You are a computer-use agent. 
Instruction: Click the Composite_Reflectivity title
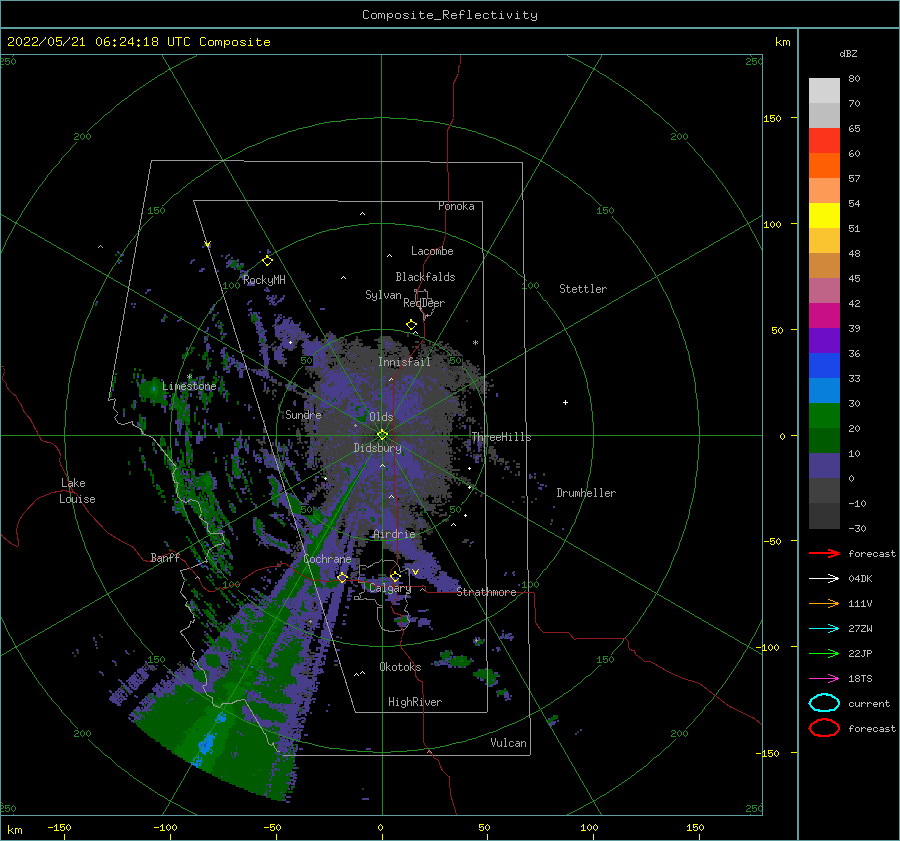point(450,15)
